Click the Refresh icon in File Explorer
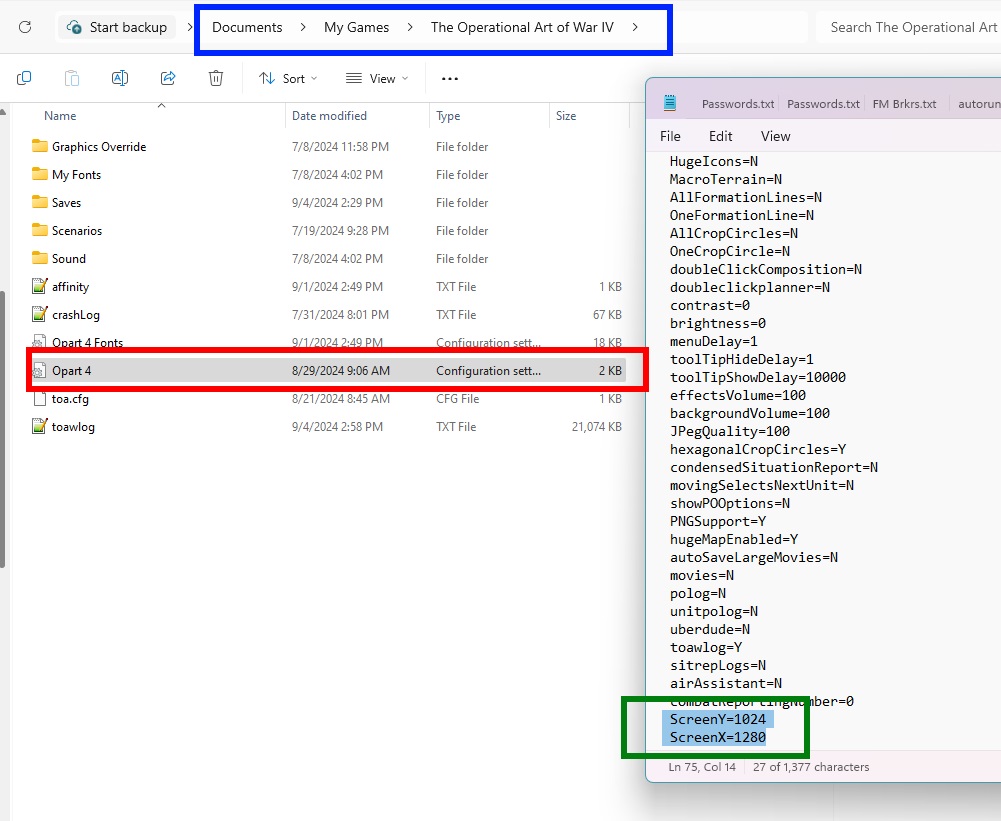 coord(25,27)
